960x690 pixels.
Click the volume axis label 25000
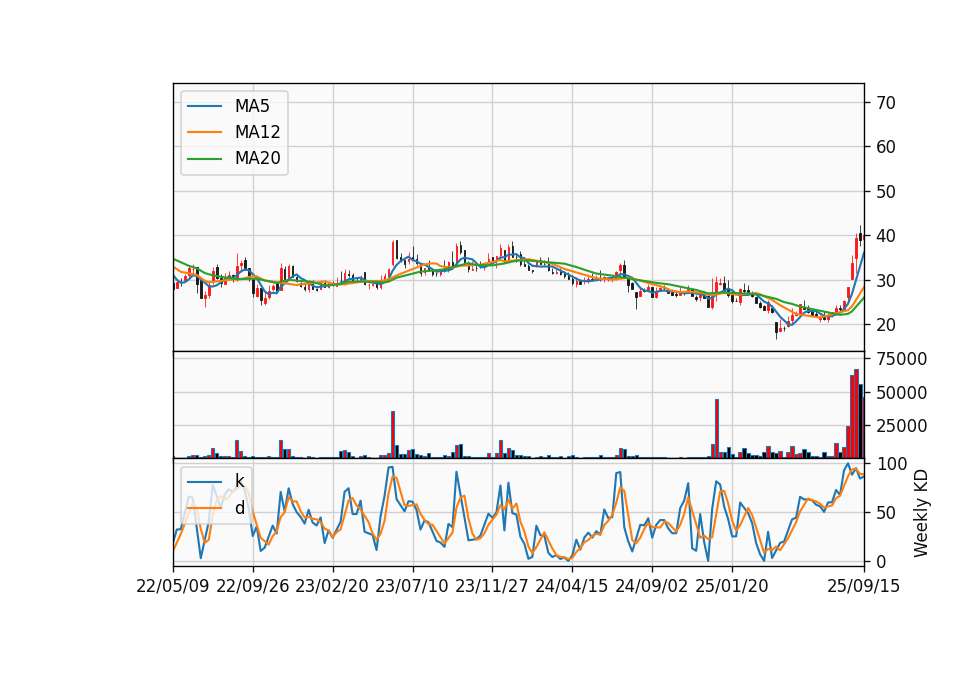pos(901,426)
